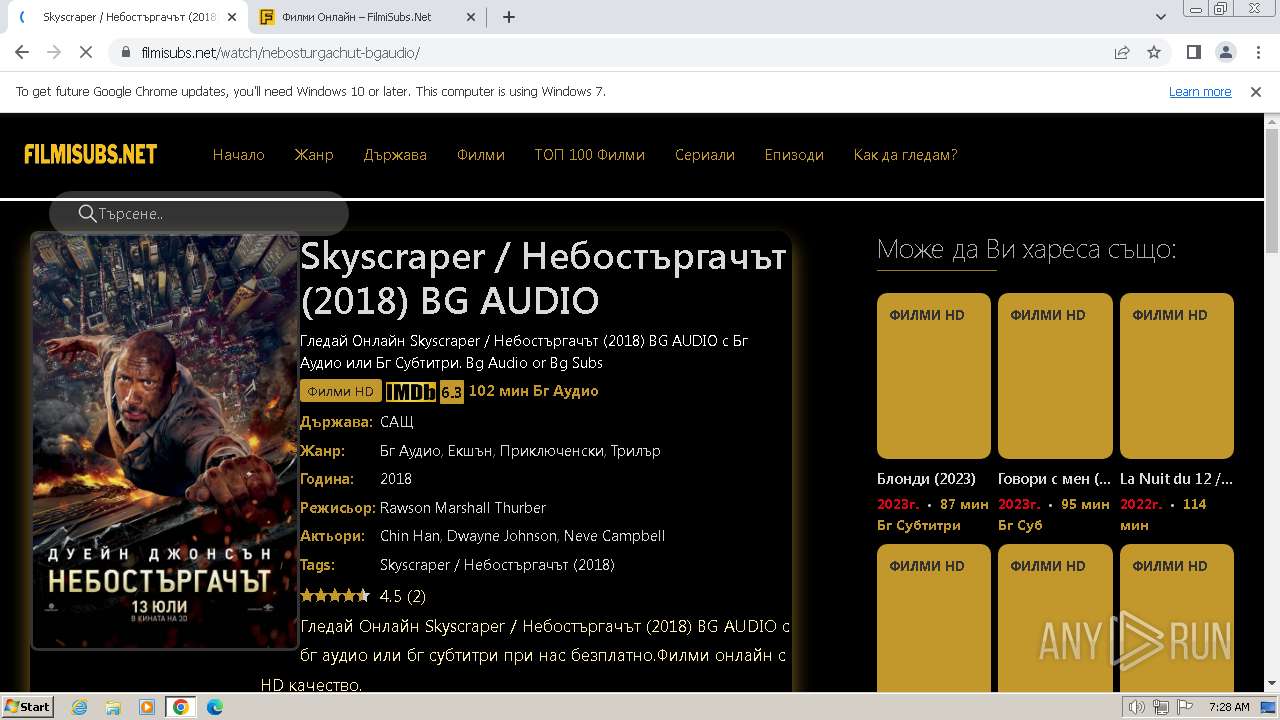
Task: Click the year 2018 link
Action: point(396,479)
